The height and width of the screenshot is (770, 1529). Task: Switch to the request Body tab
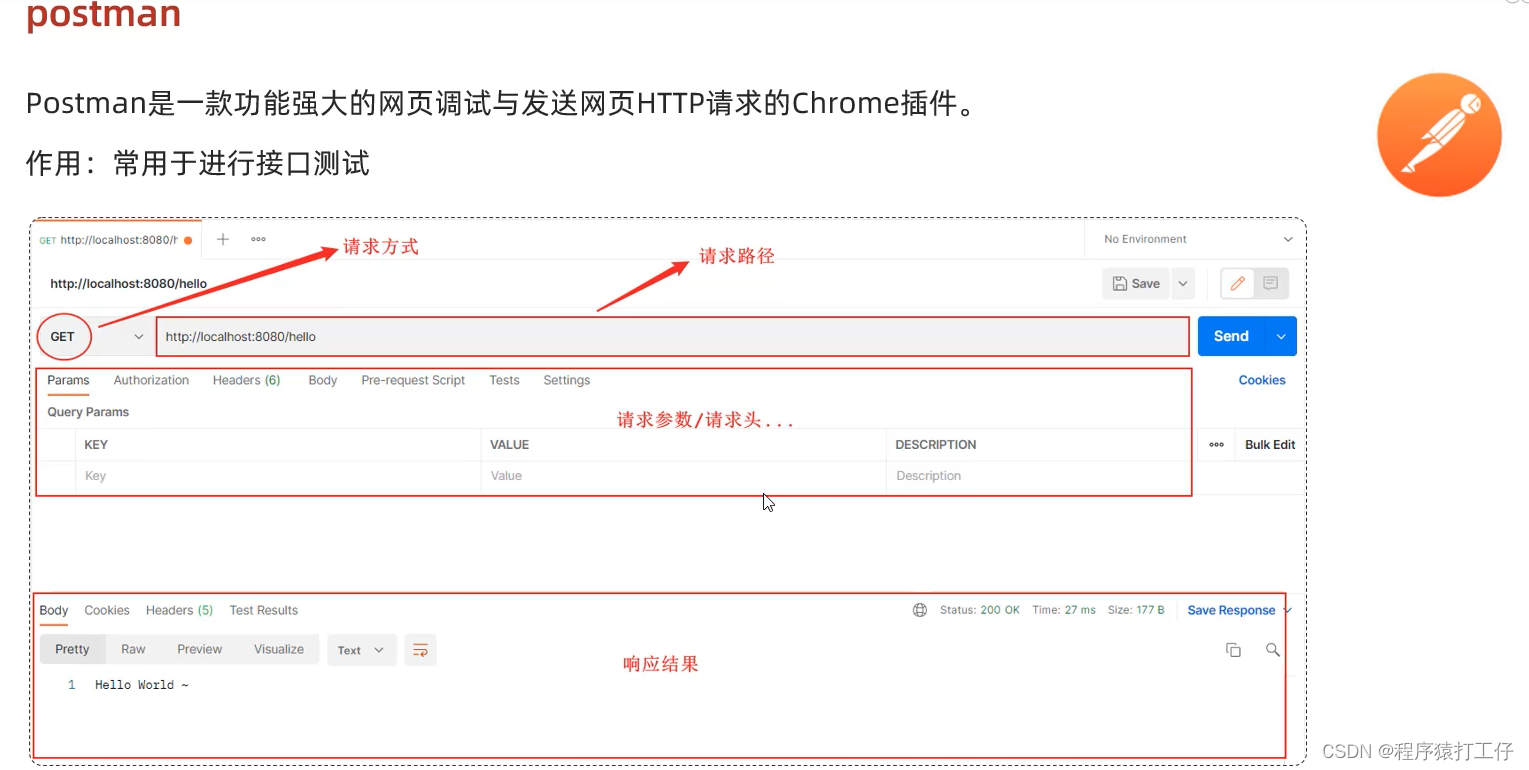(323, 380)
